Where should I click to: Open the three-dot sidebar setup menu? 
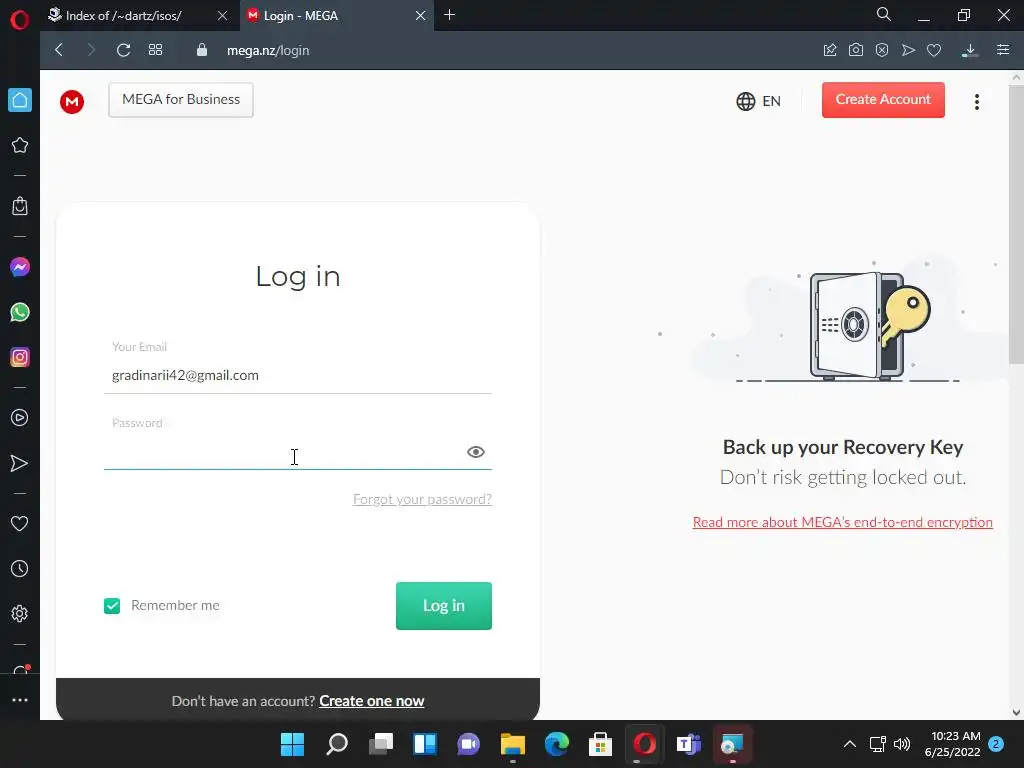coord(20,700)
